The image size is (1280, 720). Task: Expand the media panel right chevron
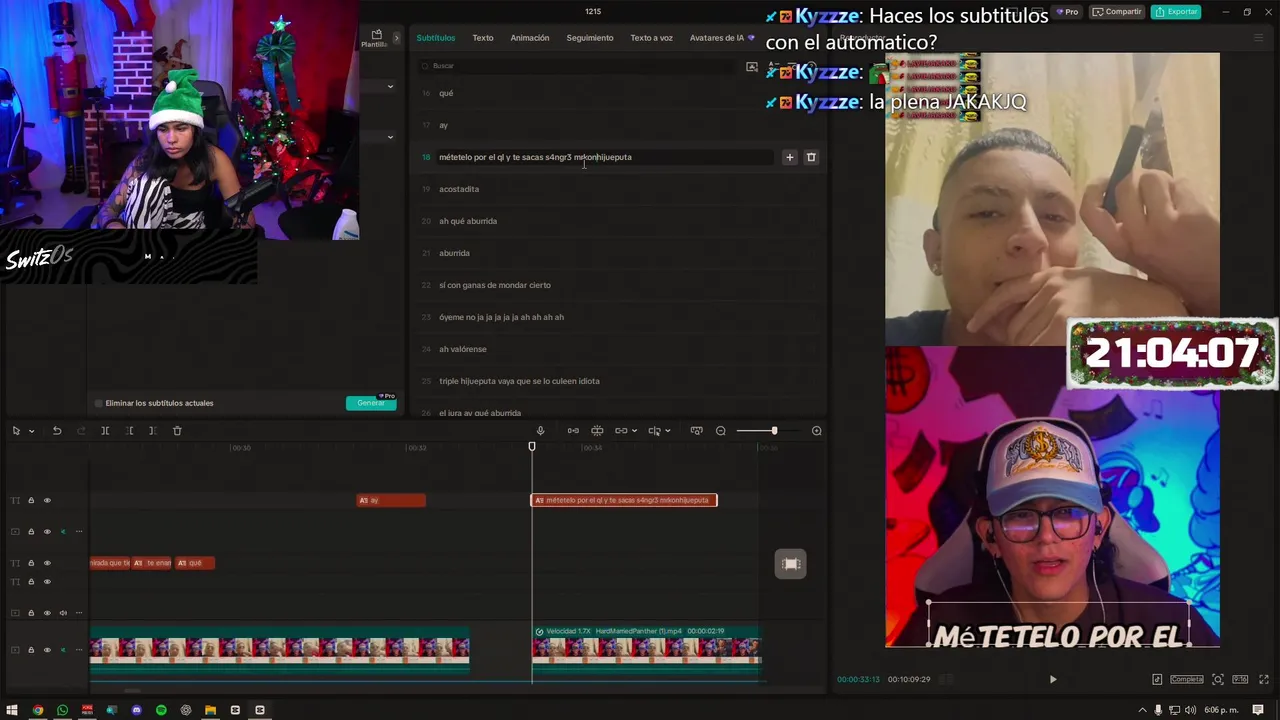coord(396,38)
